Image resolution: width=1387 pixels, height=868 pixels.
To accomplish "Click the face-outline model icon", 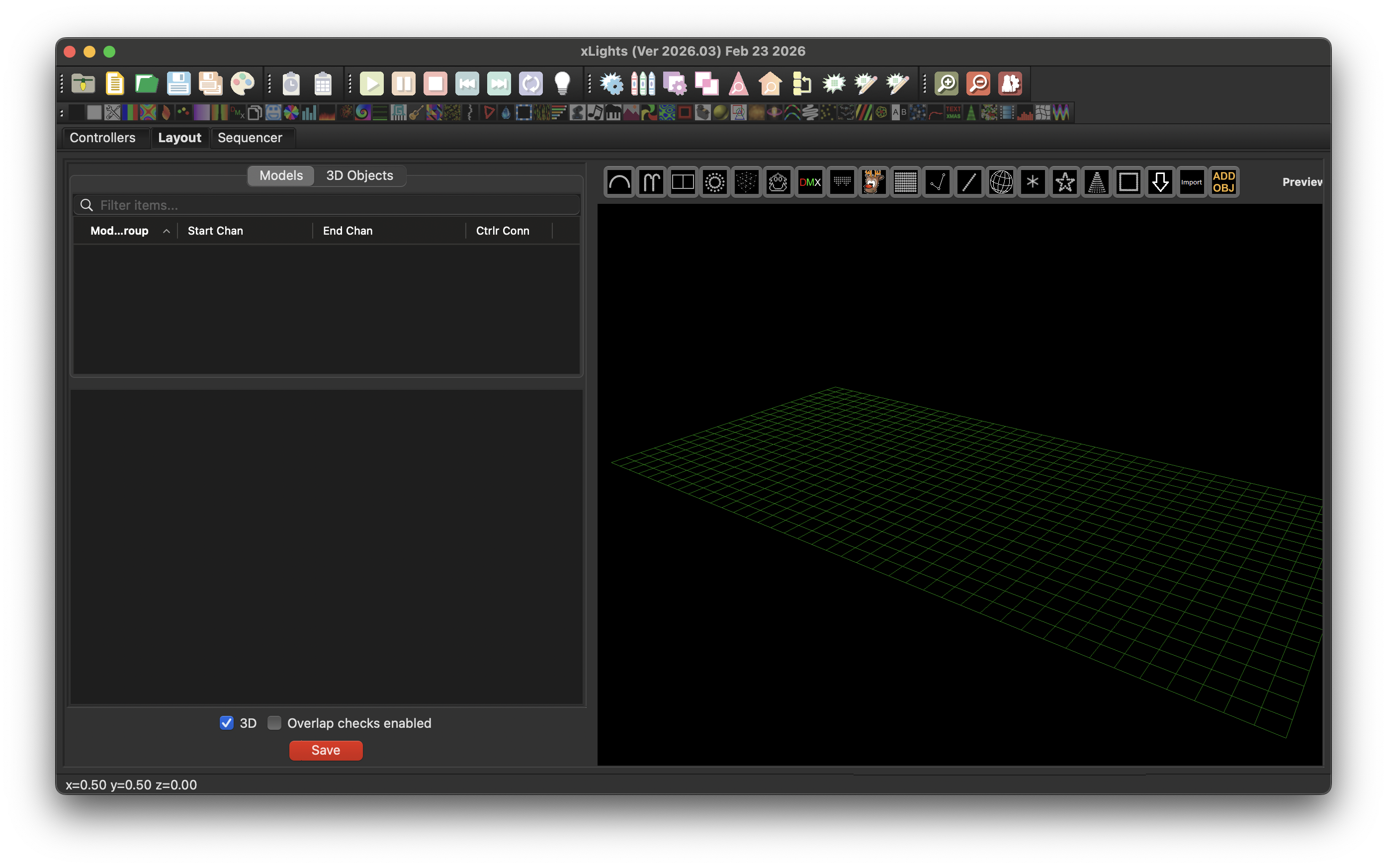I will pos(779,182).
